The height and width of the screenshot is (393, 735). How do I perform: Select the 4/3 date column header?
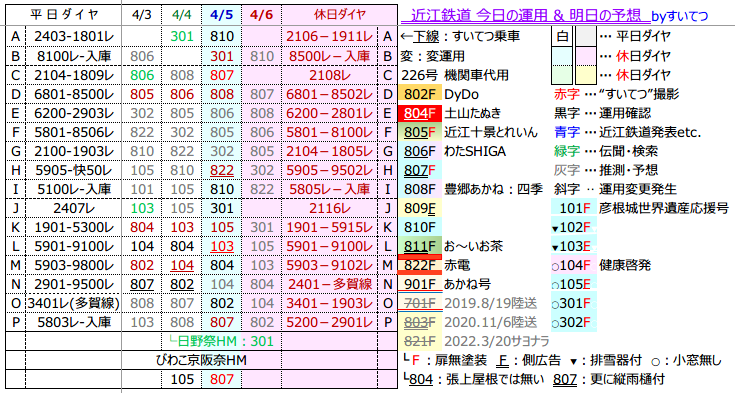coord(142,15)
